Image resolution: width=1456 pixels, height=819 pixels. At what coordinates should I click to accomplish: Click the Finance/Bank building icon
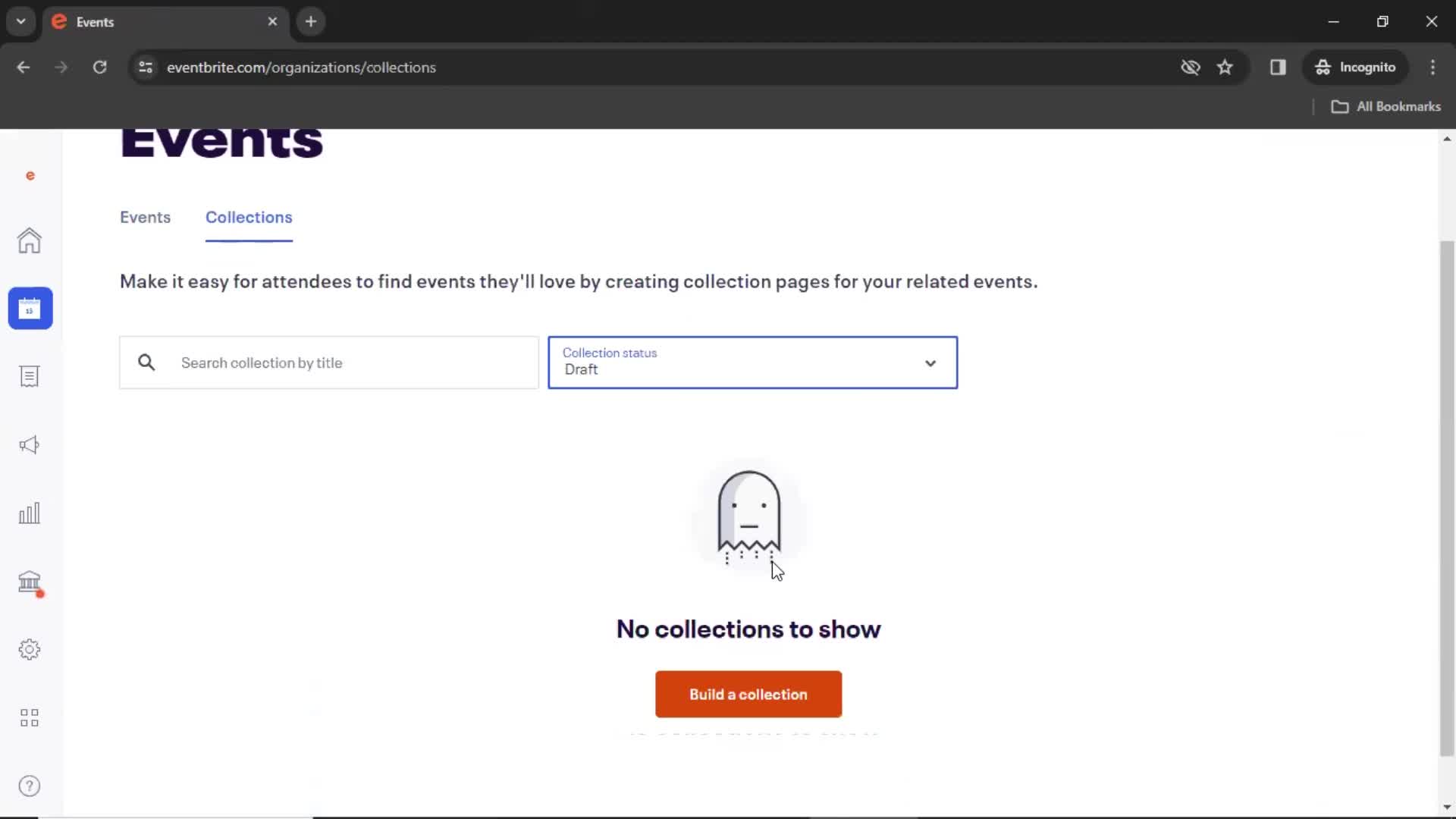[x=29, y=582]
